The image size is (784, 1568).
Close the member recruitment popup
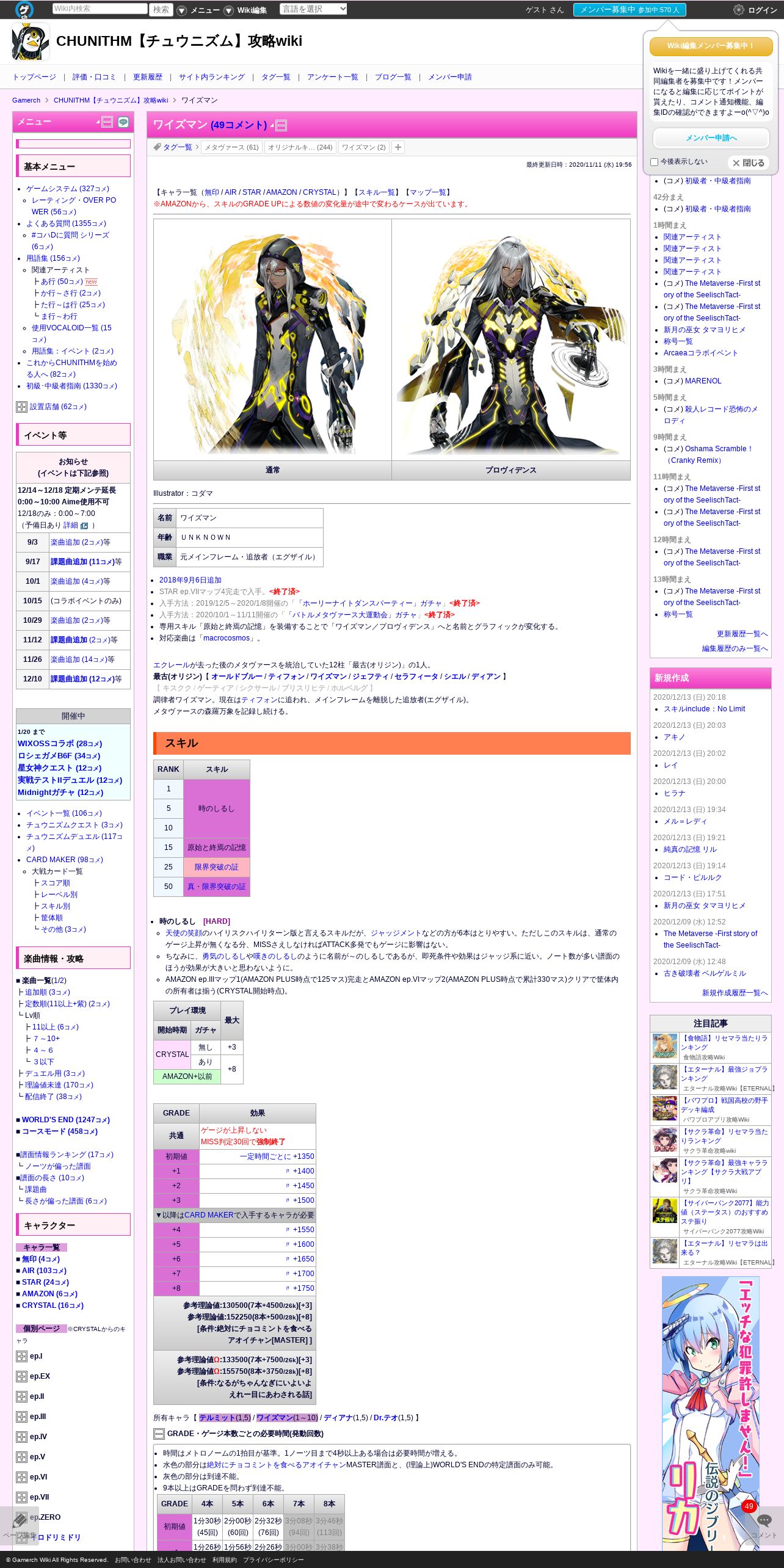[749, 163]
